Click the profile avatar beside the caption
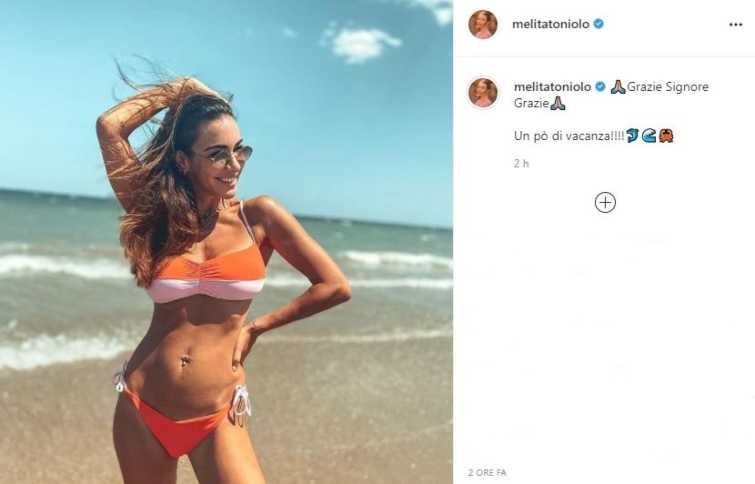Viewport: 755px width, 484px height. 483,92
